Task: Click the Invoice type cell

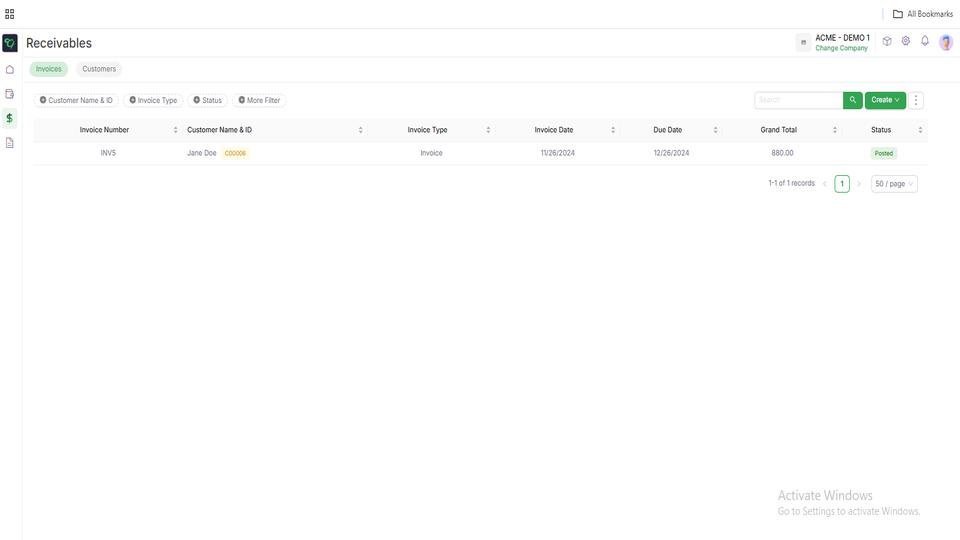Action: pyautogui.click(x=431, y=153)
